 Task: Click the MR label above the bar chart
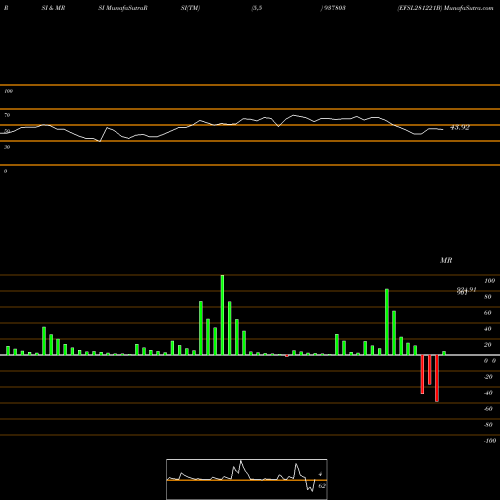[x=446, y=260]
